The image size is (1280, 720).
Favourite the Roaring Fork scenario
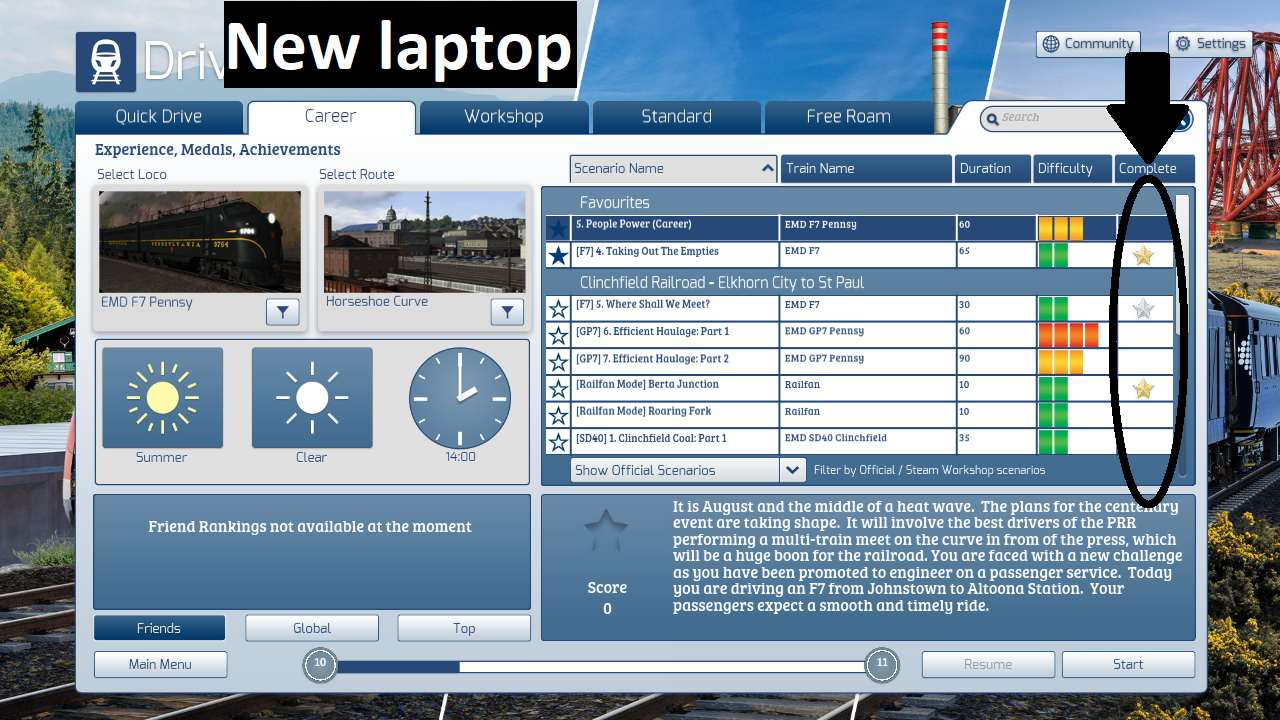coord(558,415)
